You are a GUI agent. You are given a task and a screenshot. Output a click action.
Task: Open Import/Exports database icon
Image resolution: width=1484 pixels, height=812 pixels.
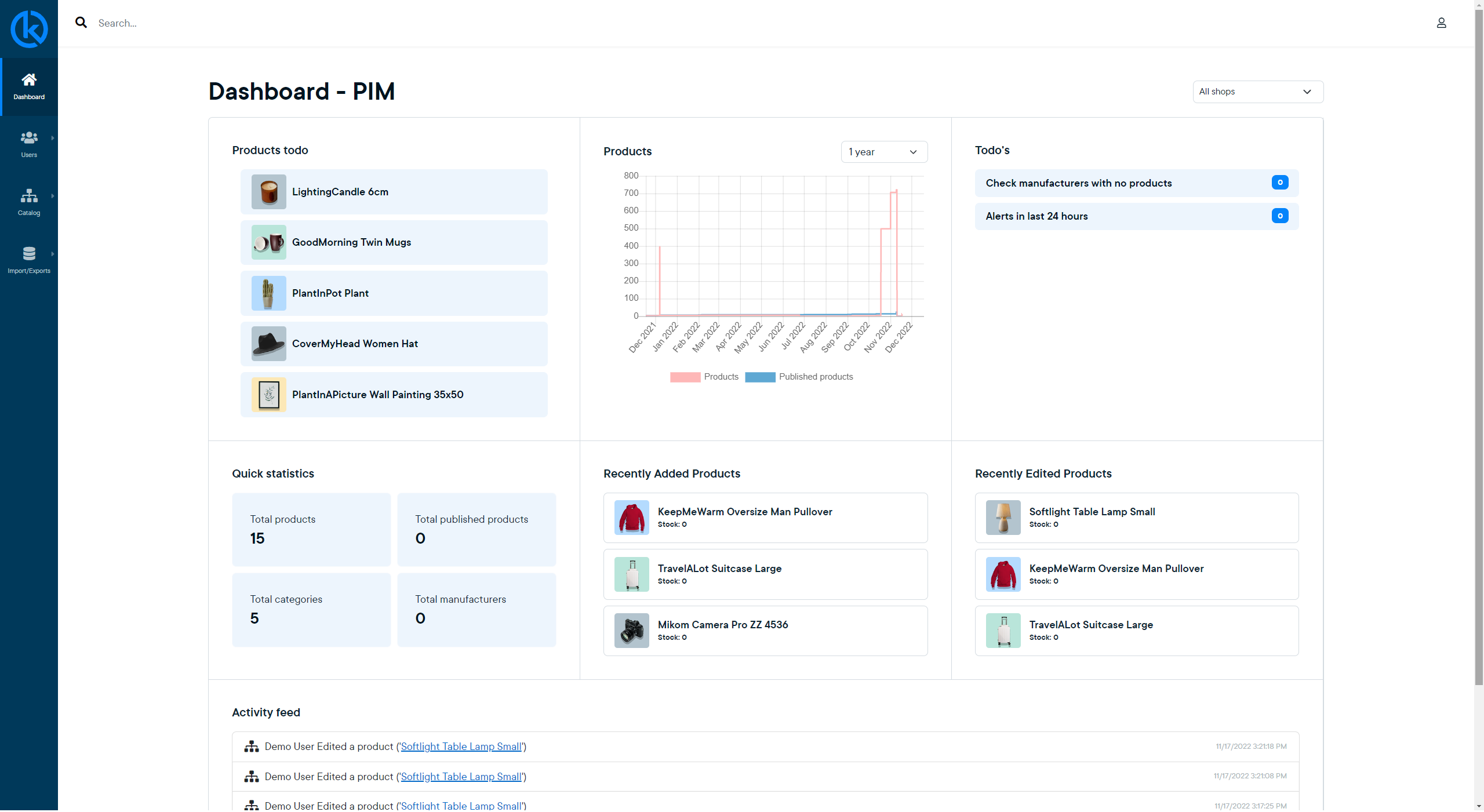pos(29,254)
